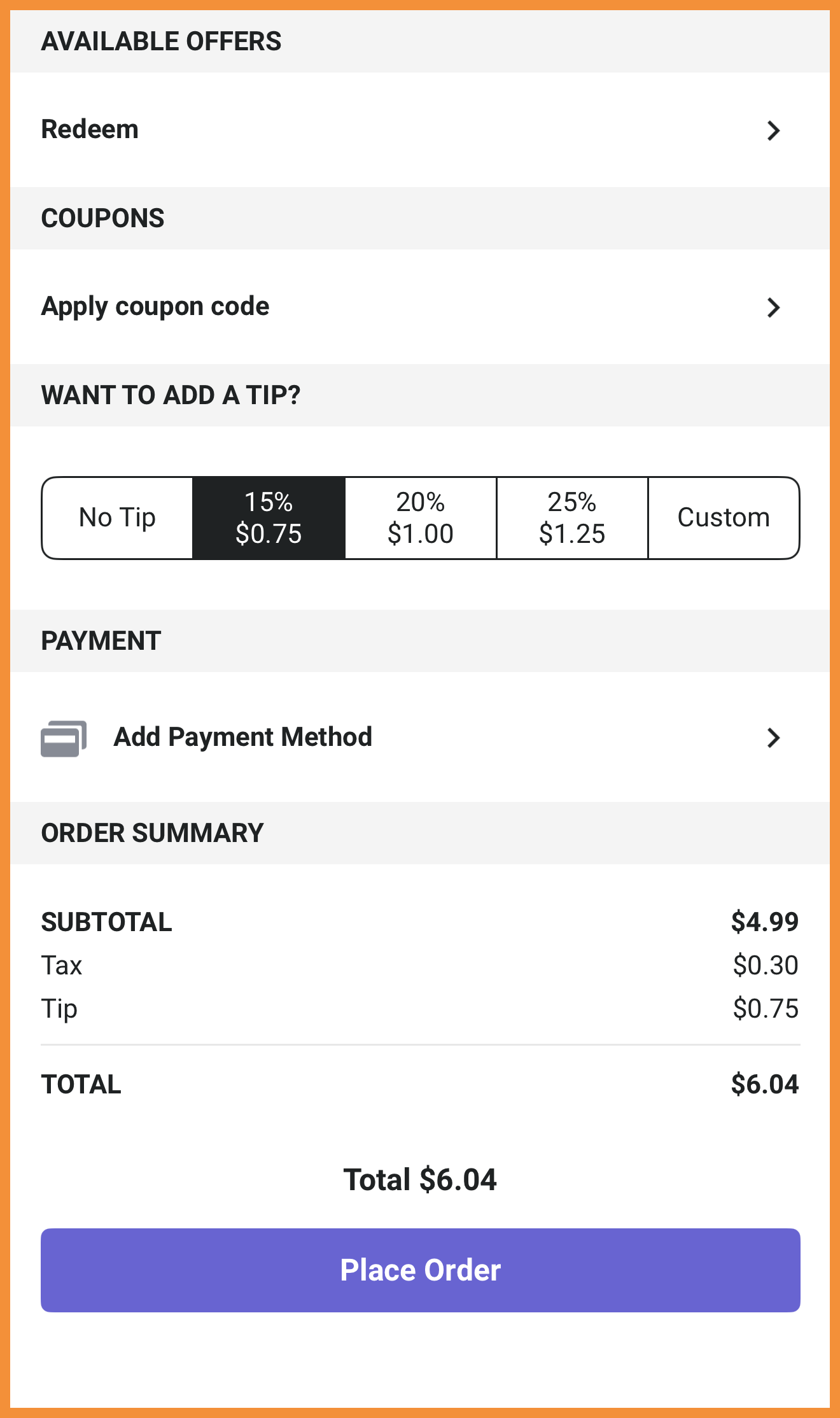Click the SUBTOTAL amount $4.99

click(764, 922)
